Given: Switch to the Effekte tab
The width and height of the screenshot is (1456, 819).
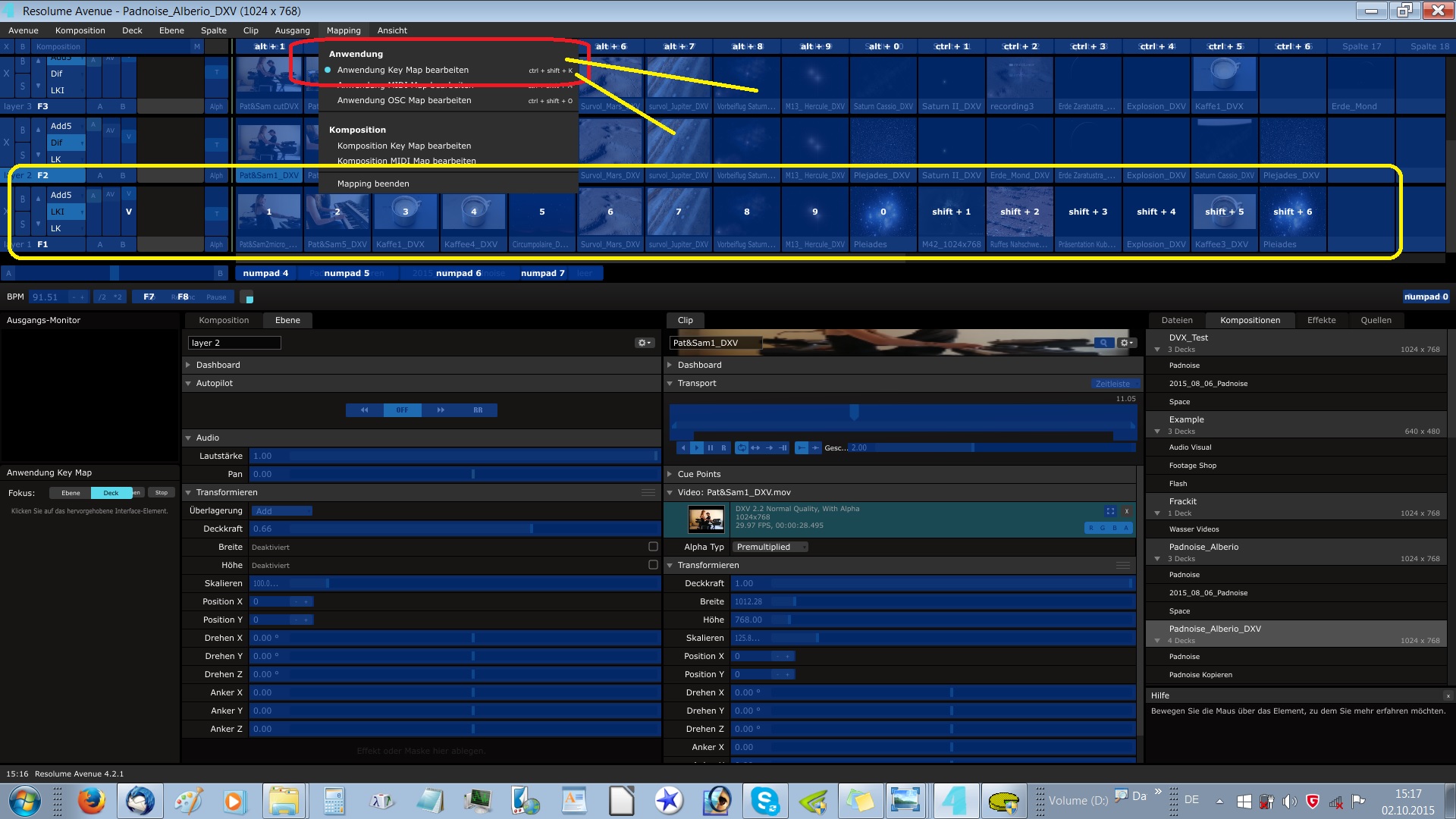Looking at the screenshot, I should point(1321,320).
